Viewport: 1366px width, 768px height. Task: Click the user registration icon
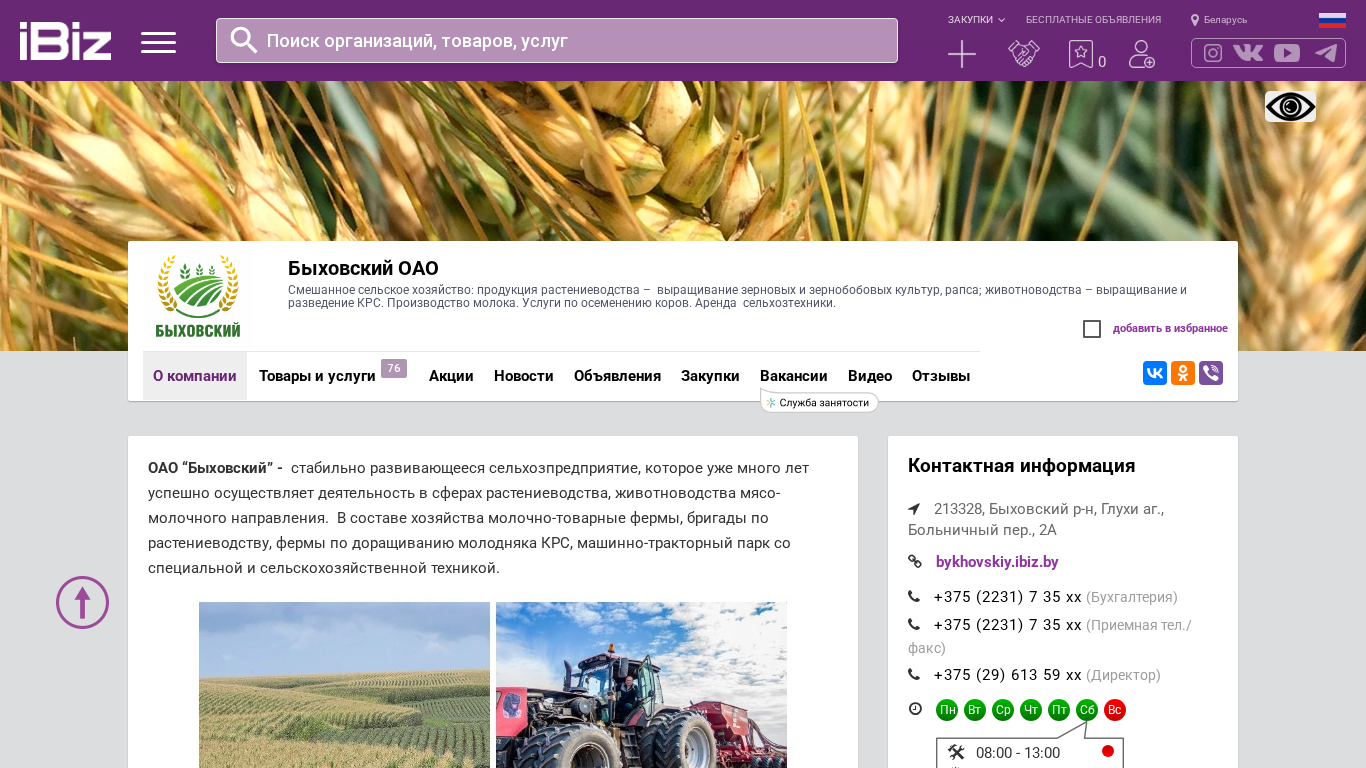pyautogui.click(x=1142, y=54)
